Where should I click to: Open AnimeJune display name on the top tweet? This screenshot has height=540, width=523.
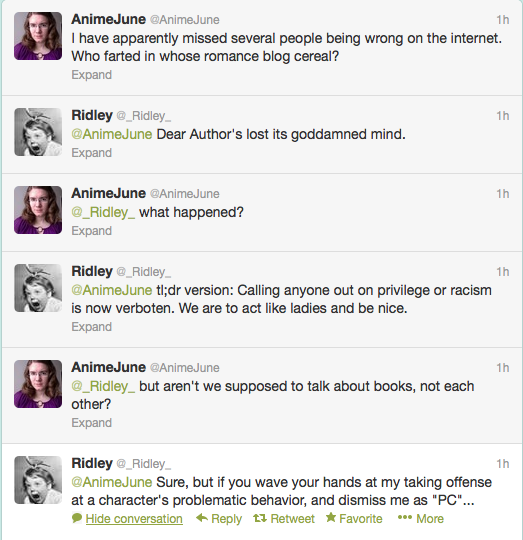pos(108,19)
